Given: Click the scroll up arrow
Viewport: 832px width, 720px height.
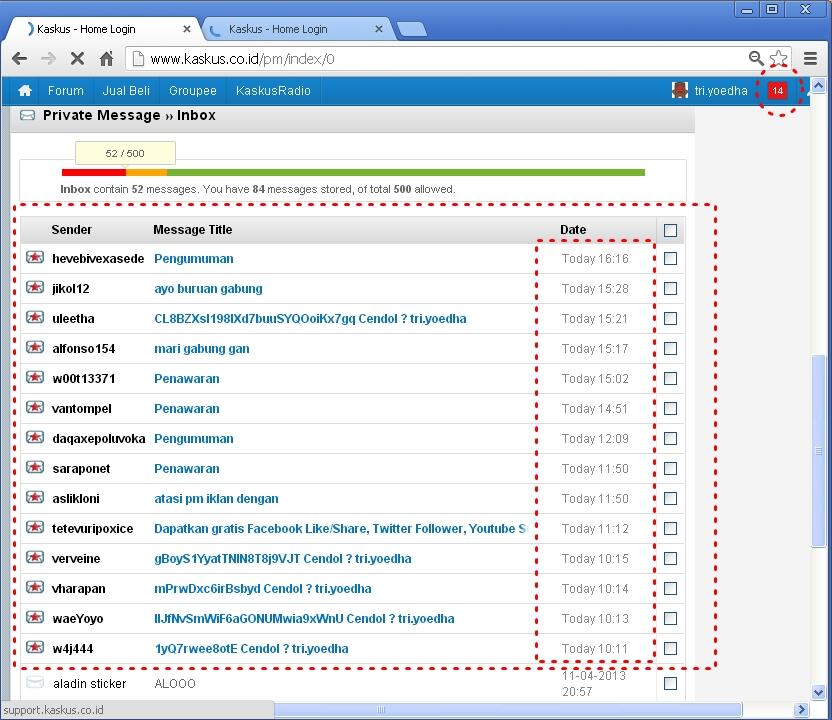Looking at the screenshot, I should coord(818,85).
